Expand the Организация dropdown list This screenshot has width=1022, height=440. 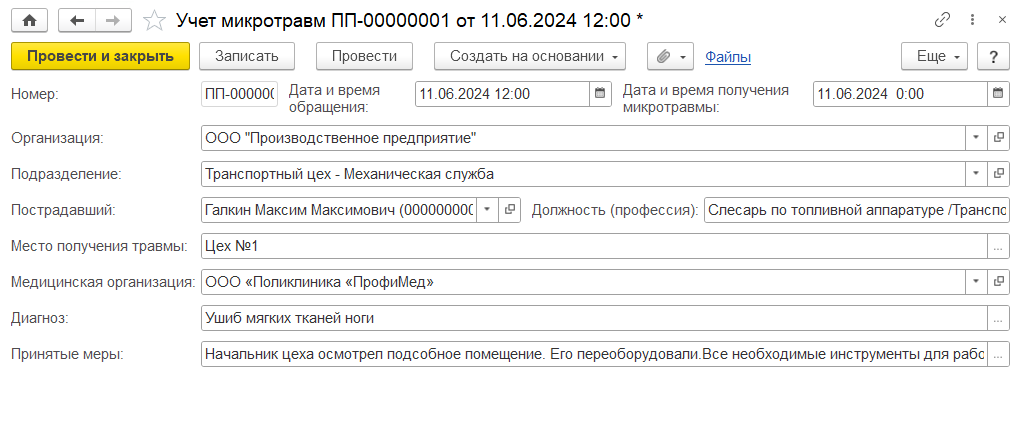point(976,138)
